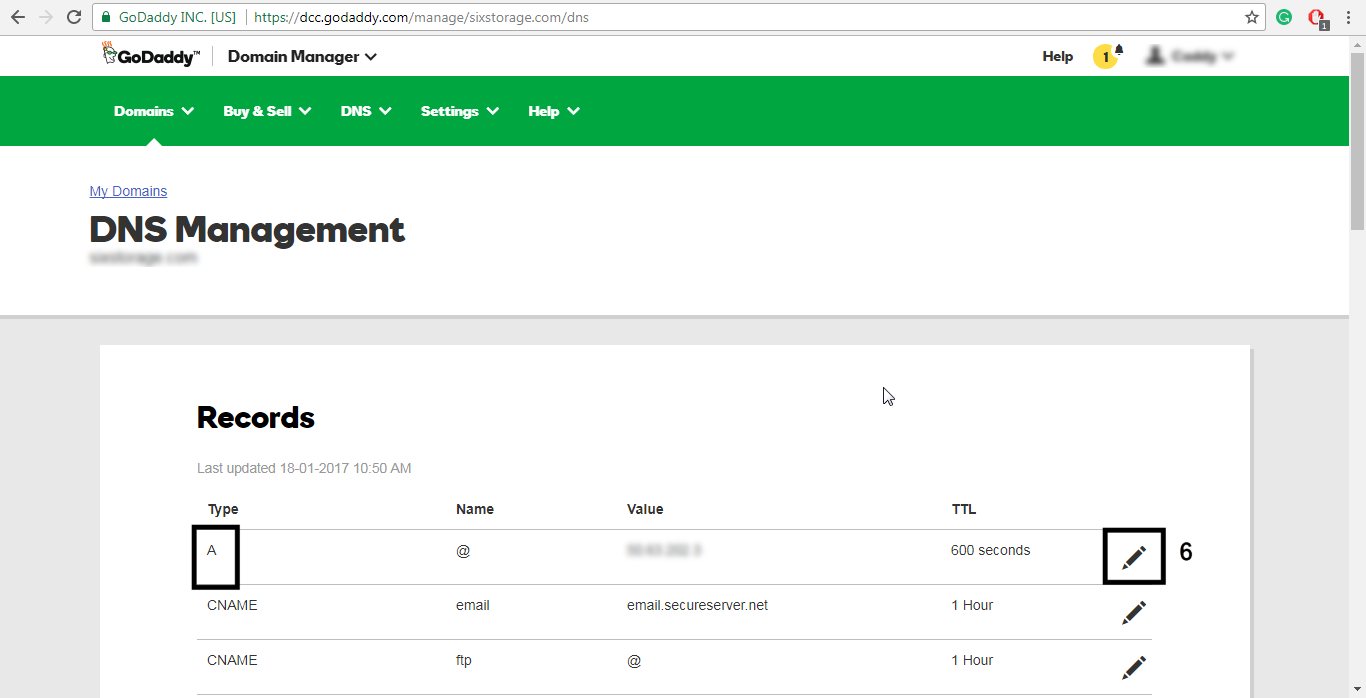The height and width of the screenshot is (698, 1366).
Task: Open the red Opera-style extension icon
Action: click(1318, 17)
